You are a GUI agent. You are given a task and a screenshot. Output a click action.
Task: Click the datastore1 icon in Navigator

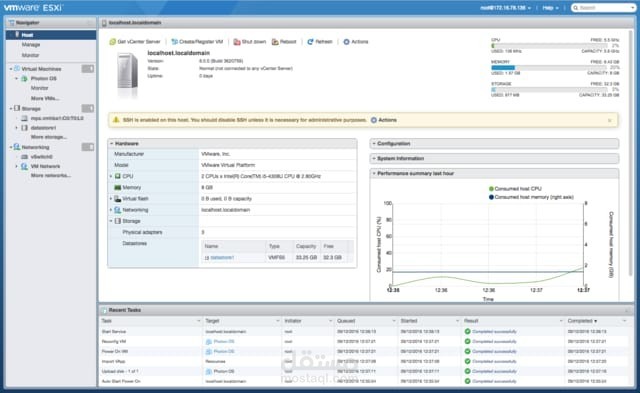pos(24,128)
